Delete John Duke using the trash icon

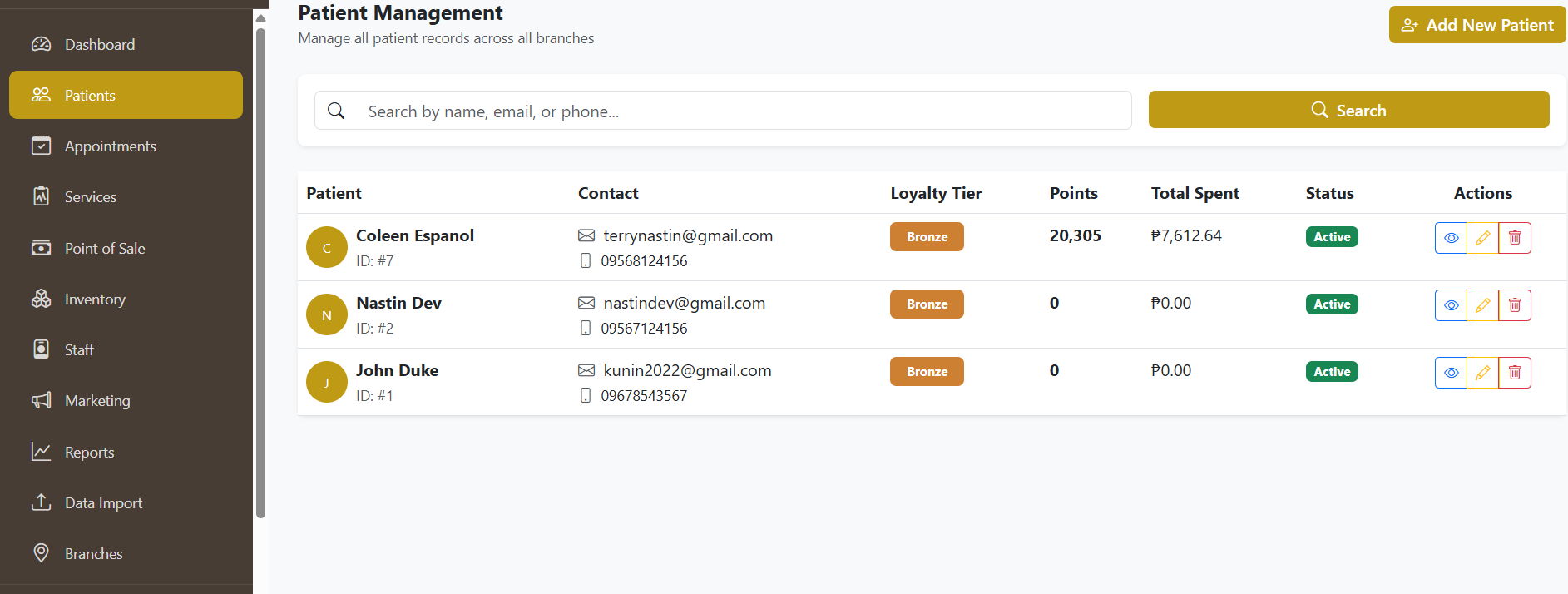coord(1515,373)
